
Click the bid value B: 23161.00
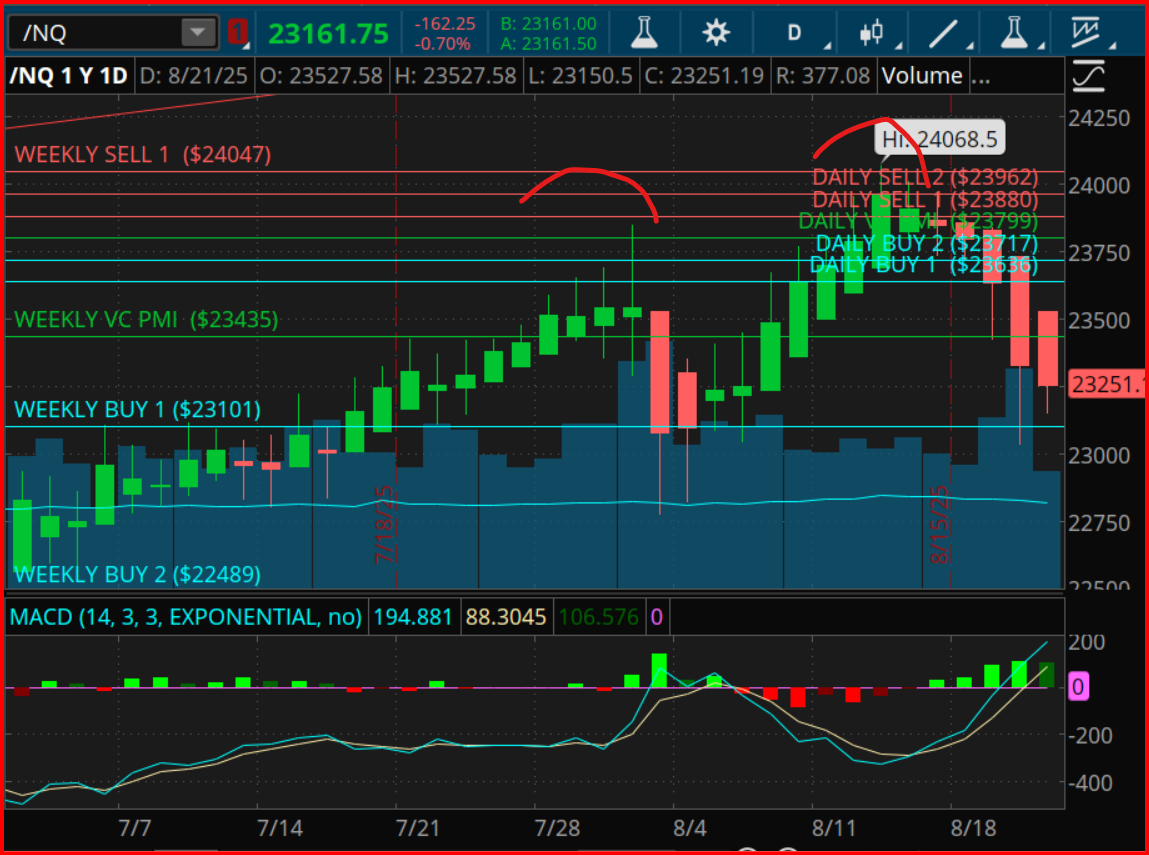click(x=549, y=24)
